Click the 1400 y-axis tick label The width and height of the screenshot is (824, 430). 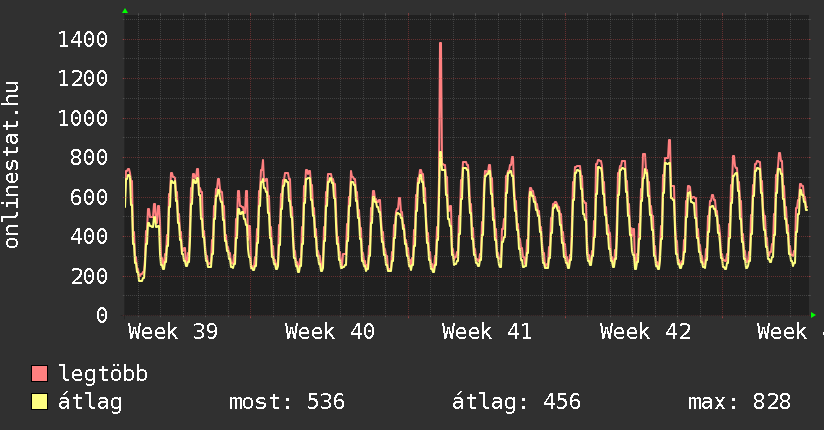(83, 40)
